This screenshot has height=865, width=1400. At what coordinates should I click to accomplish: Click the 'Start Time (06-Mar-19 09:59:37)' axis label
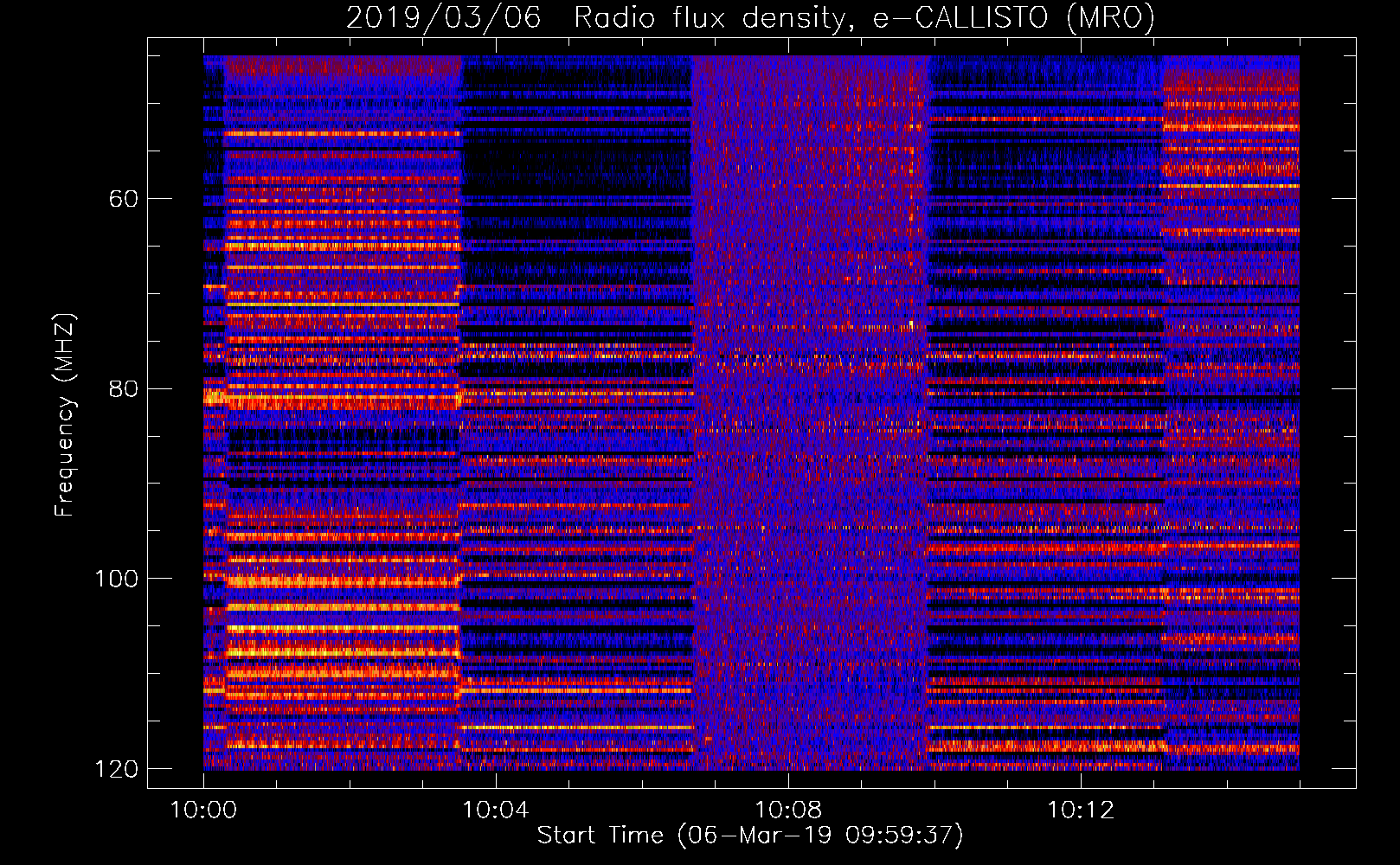click(x=750, y=836)
